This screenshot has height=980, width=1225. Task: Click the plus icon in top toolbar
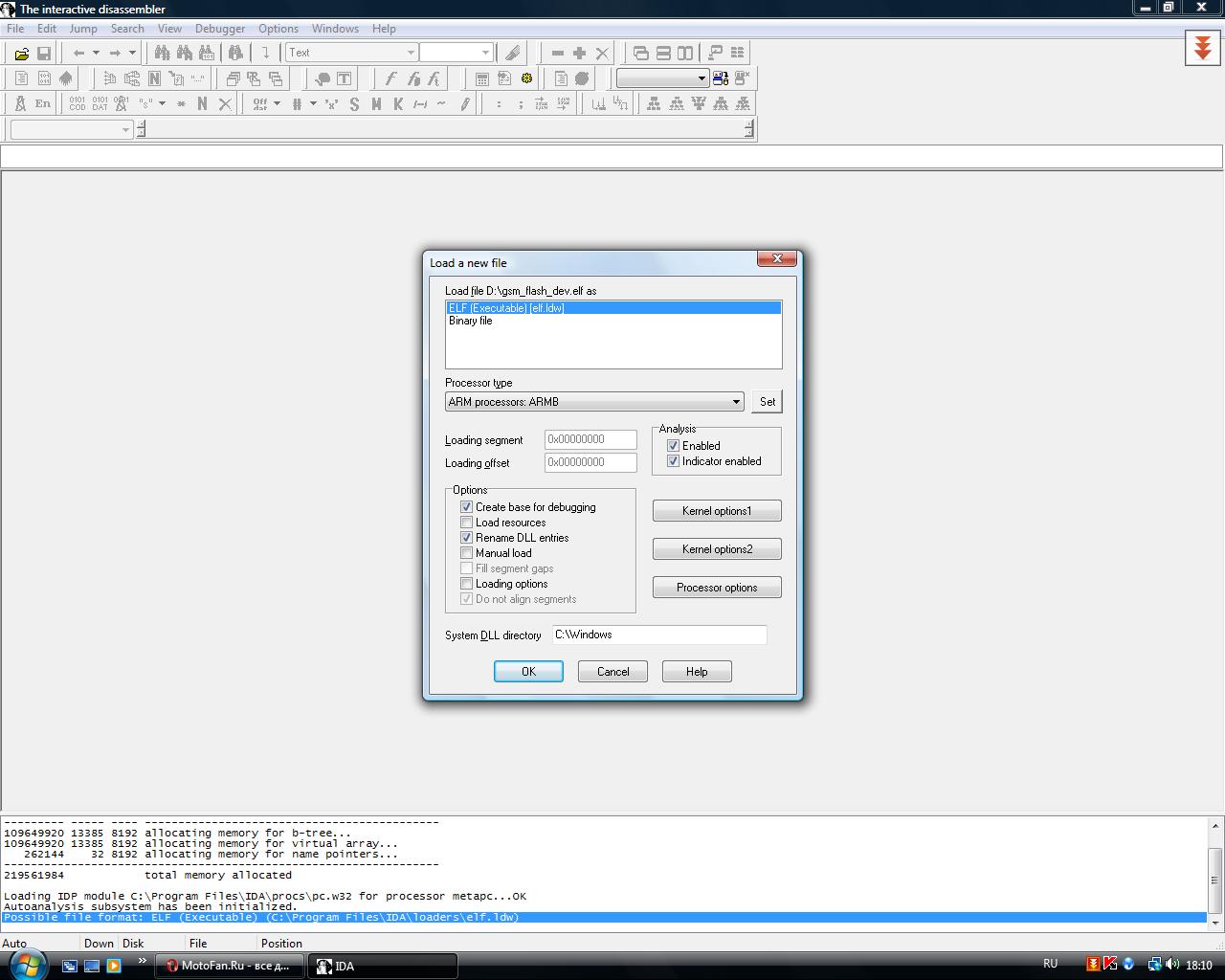(x=579, y=53)
